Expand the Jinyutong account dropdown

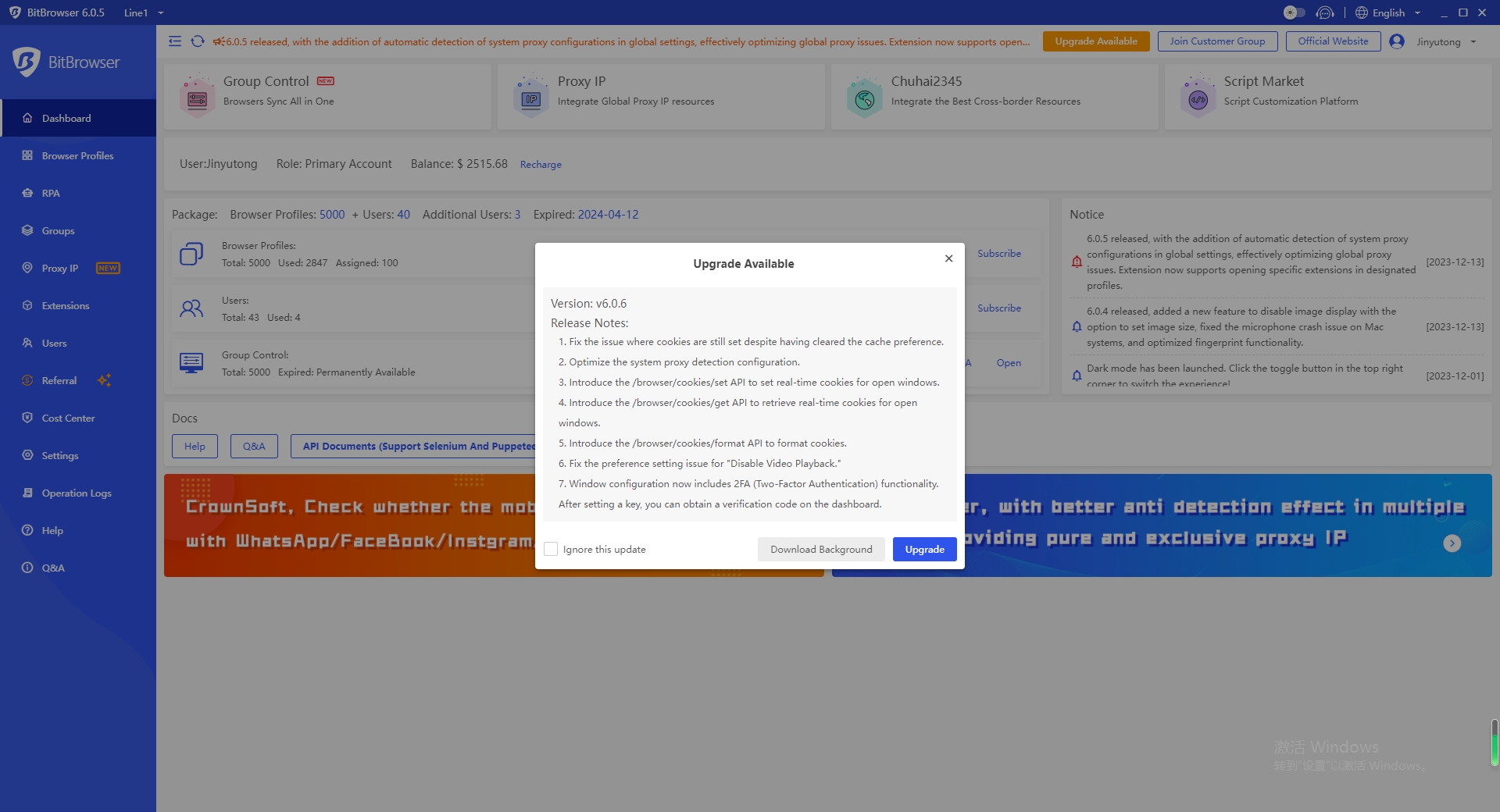tap(1446, 41)
